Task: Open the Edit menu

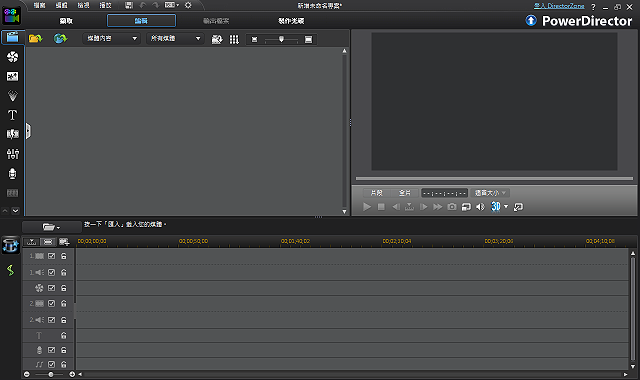Action: 62,5
